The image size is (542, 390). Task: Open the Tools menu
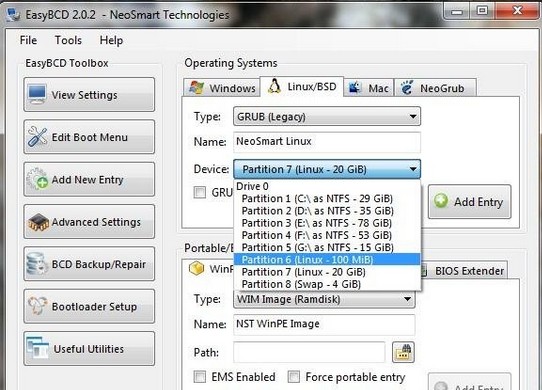coord(68,40)
